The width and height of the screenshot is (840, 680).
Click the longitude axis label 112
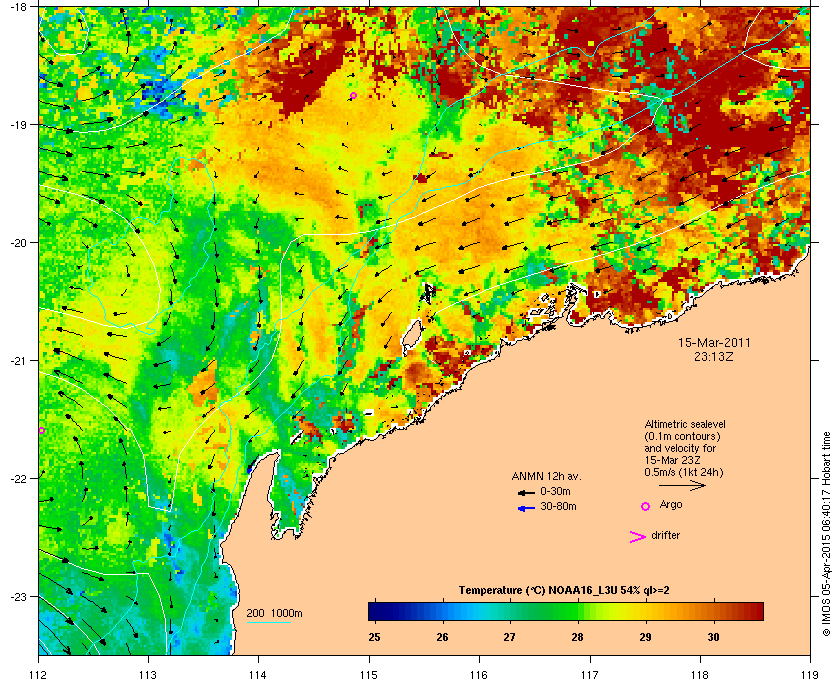39,674
